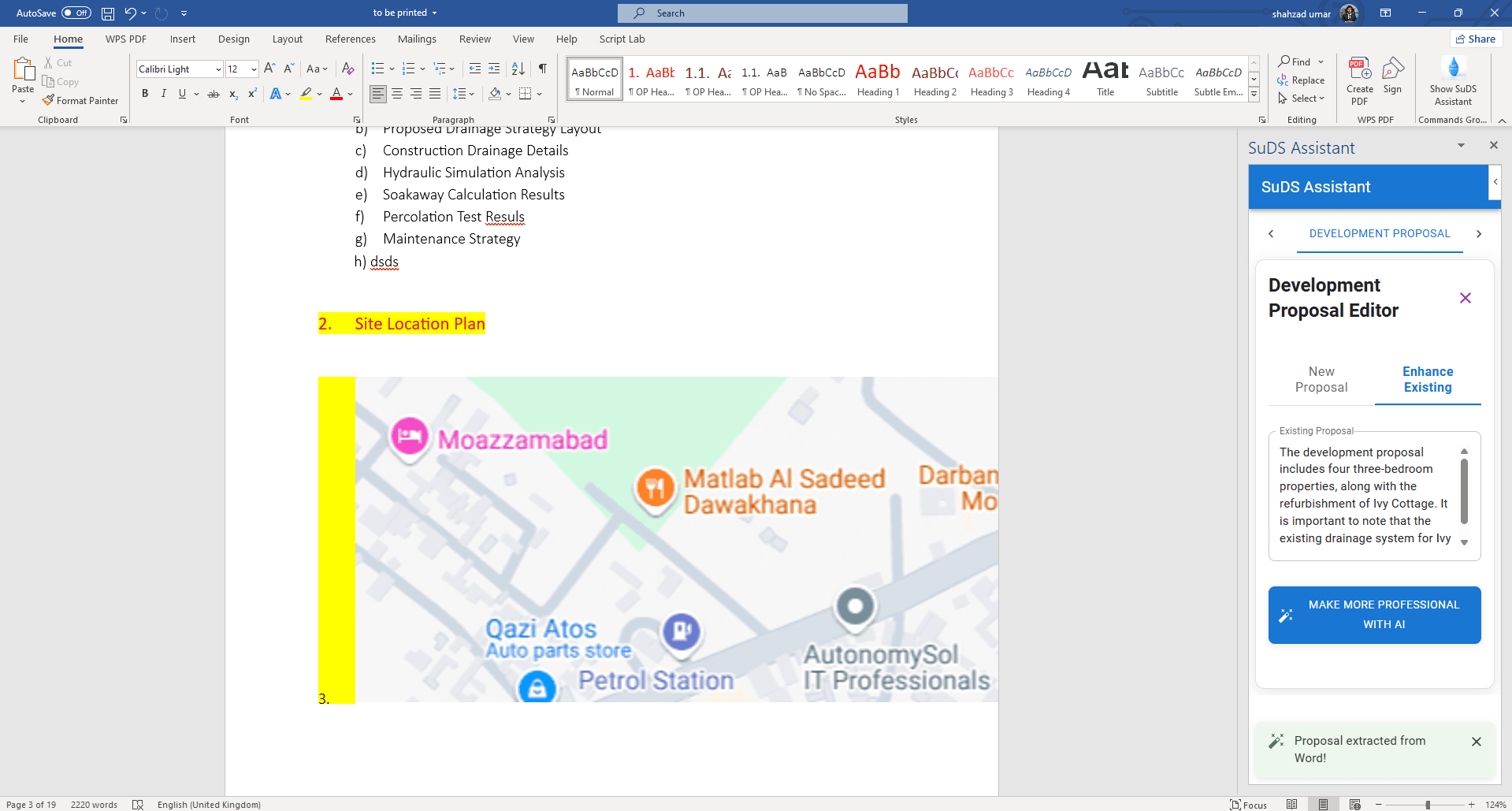
Task: Open Focus mode in status bar
Action: pyautogui.click(x=1249, y=805)
